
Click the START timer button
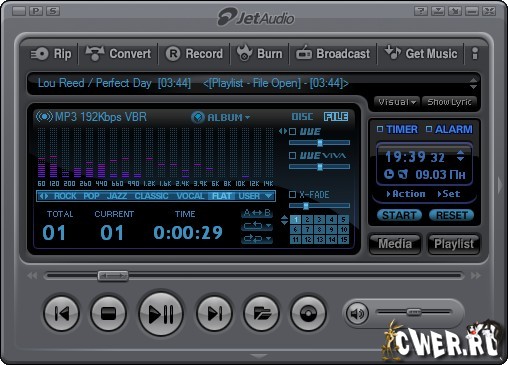click(x=399, y=215)
